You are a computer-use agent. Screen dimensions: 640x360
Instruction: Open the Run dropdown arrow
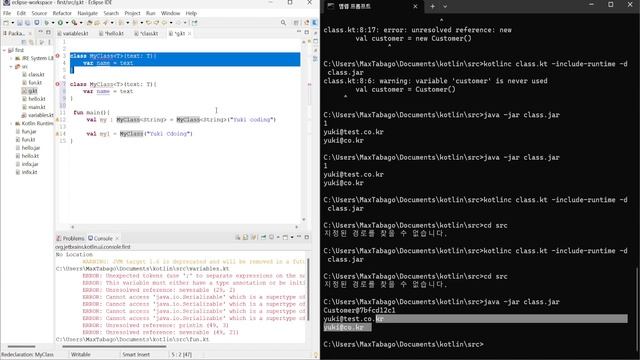(x=67, y=23)
